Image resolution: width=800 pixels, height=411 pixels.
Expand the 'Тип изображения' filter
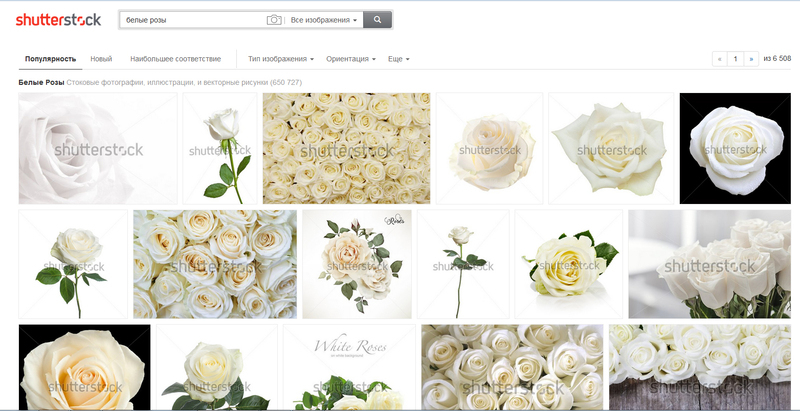tap(281, 59)
